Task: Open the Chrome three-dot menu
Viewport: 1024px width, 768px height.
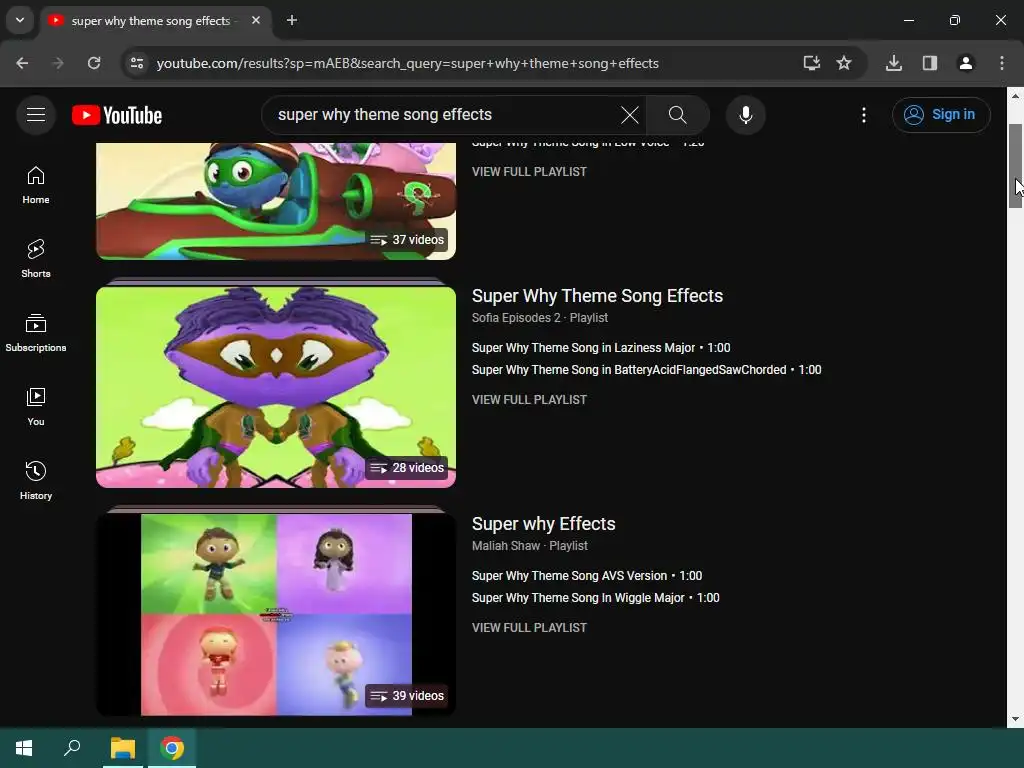Action: 1002,63
